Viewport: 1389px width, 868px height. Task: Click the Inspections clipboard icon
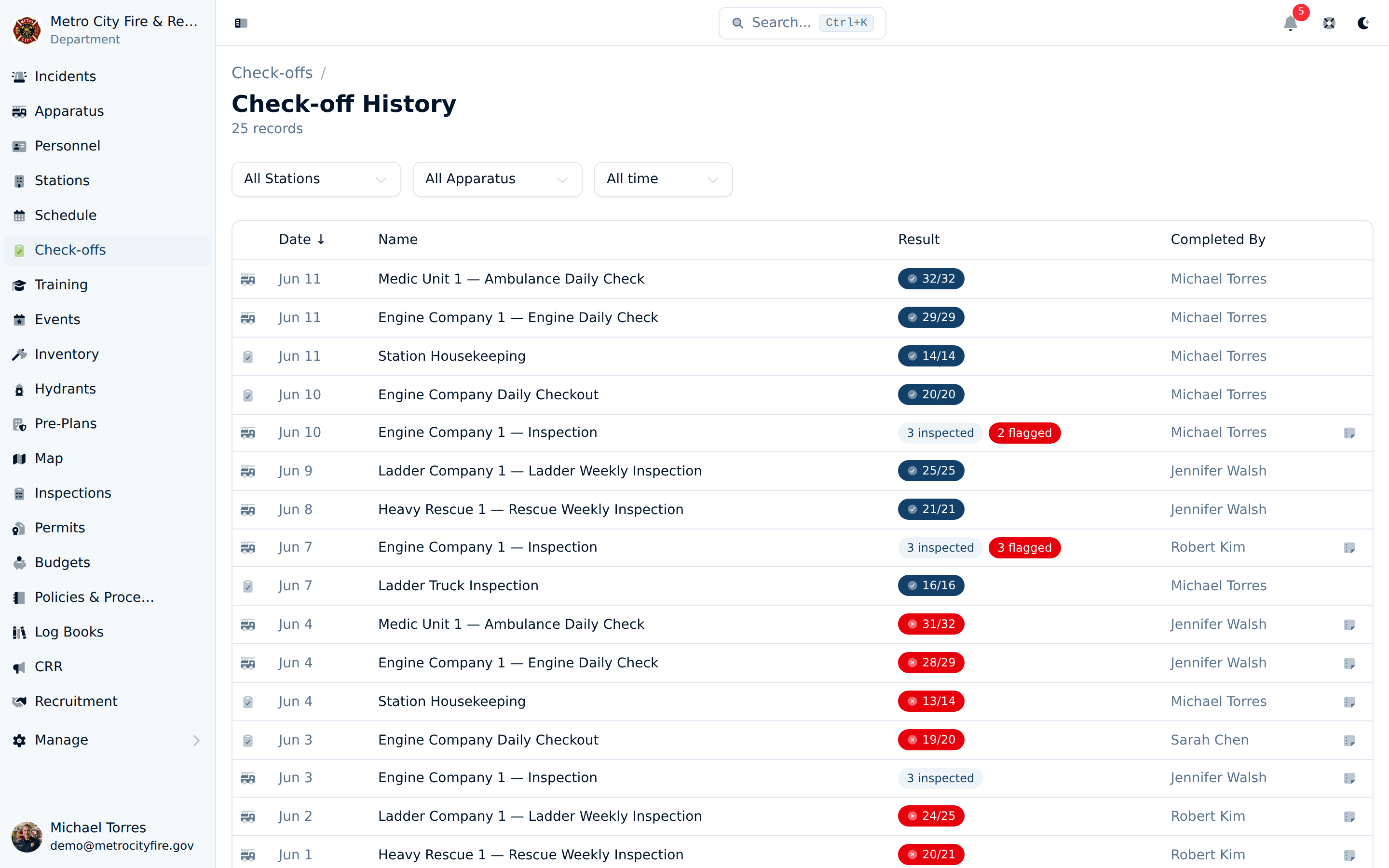coord(19,493)
